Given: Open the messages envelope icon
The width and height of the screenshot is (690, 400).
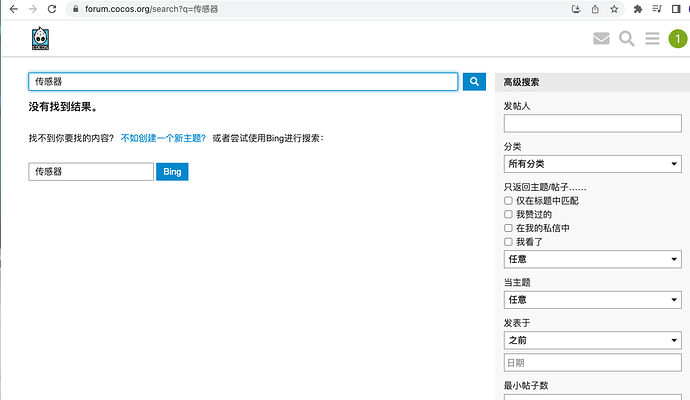Looking at the screenshot, I should pyautogui.click(x=601, y=39).
